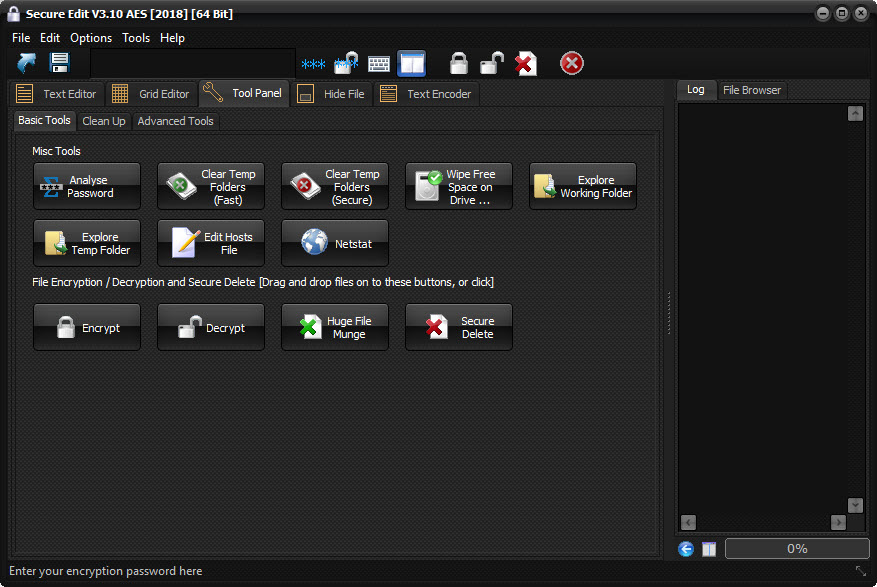Click the log panel scroll down arrow
877x587 pixels.
(x=855, y=505)
